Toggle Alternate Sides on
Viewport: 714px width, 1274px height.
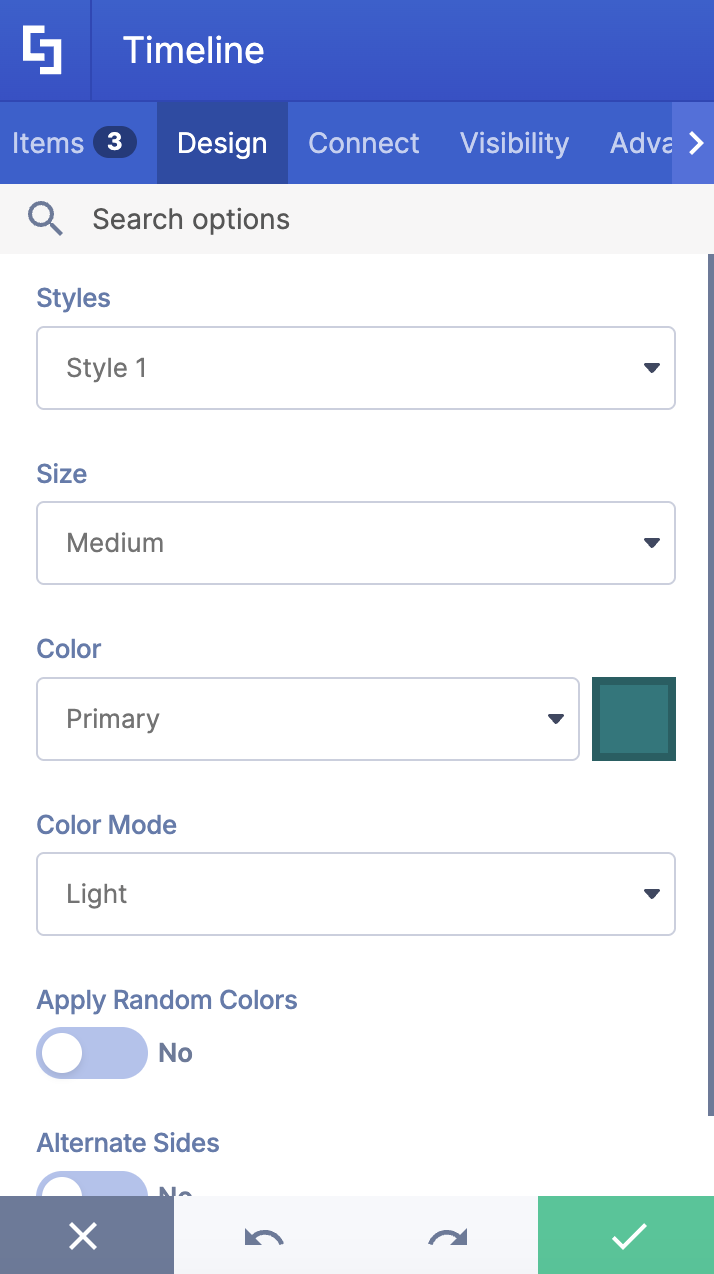(92, 1190)
